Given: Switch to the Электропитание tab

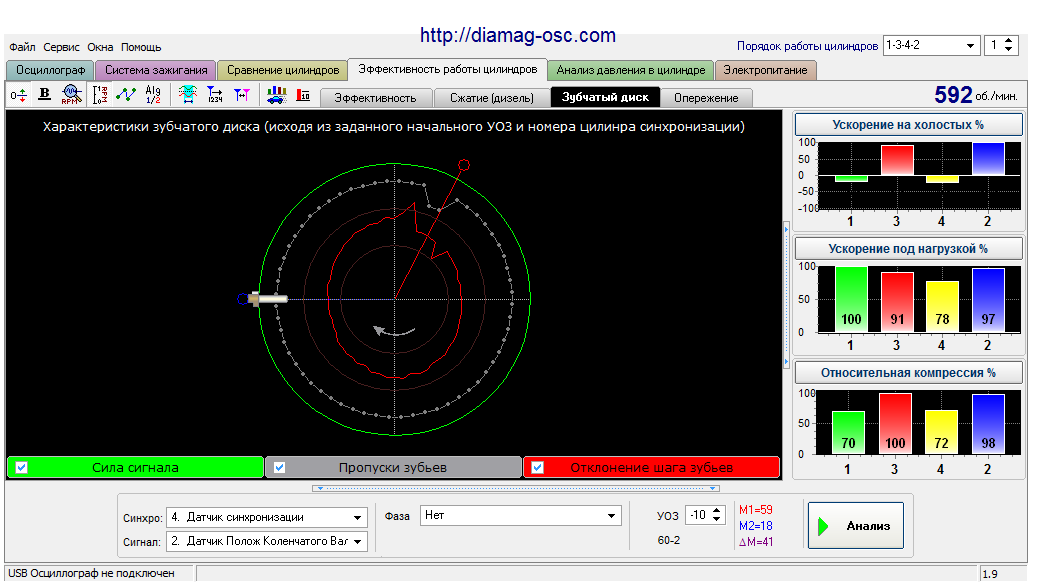Looking at the screenshot, I should 765,70.
